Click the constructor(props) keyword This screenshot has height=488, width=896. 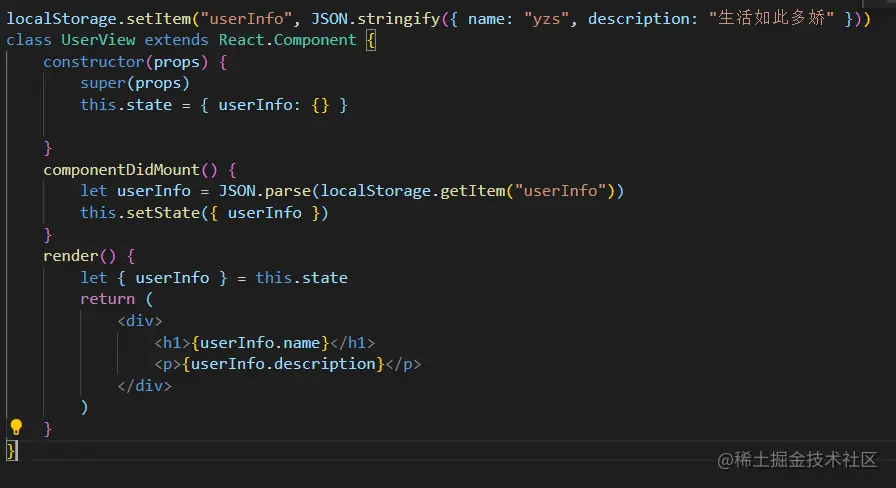point(126,62)
